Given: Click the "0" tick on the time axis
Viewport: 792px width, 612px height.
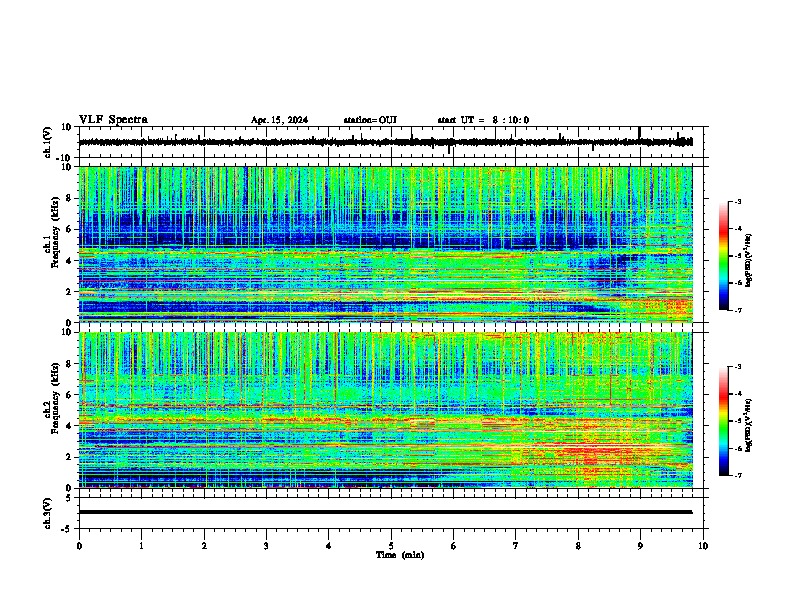Looking at the screenshot, I should [x=79, y=546].
